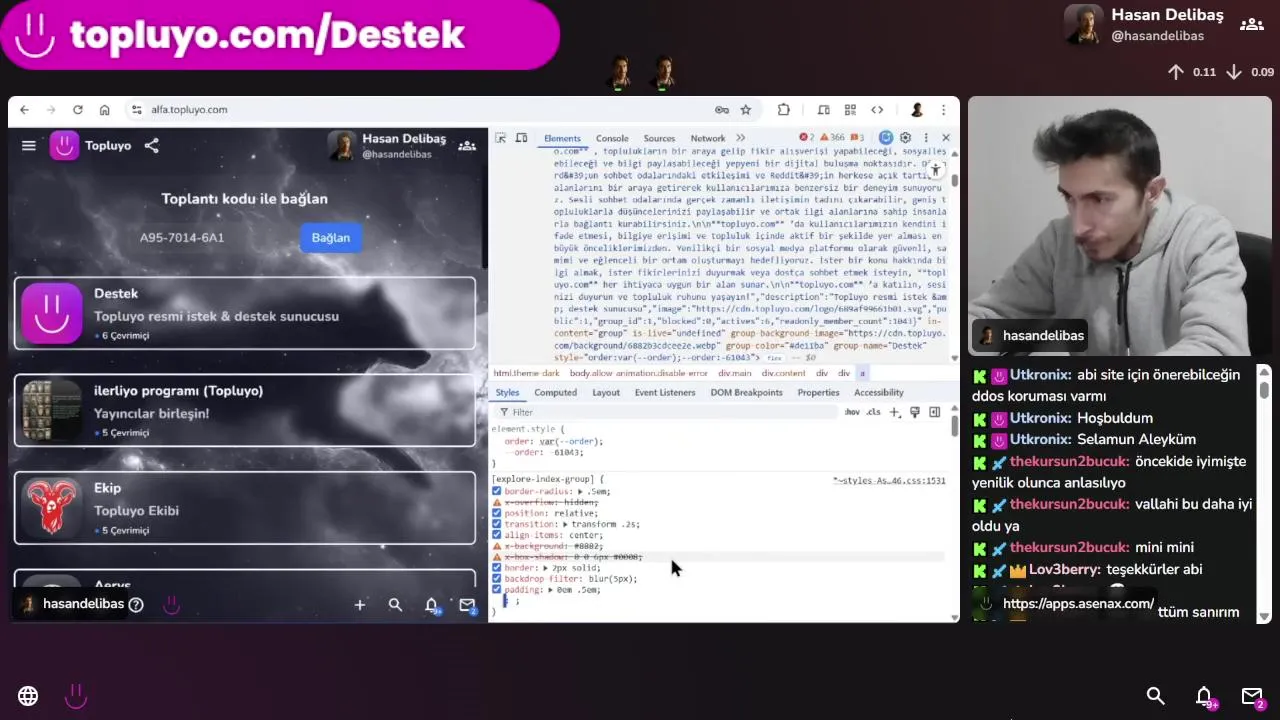The height and width of the screenshot is (720, 1280).
Task: Expand transition shorthand triangle
Action: point(565,525)
